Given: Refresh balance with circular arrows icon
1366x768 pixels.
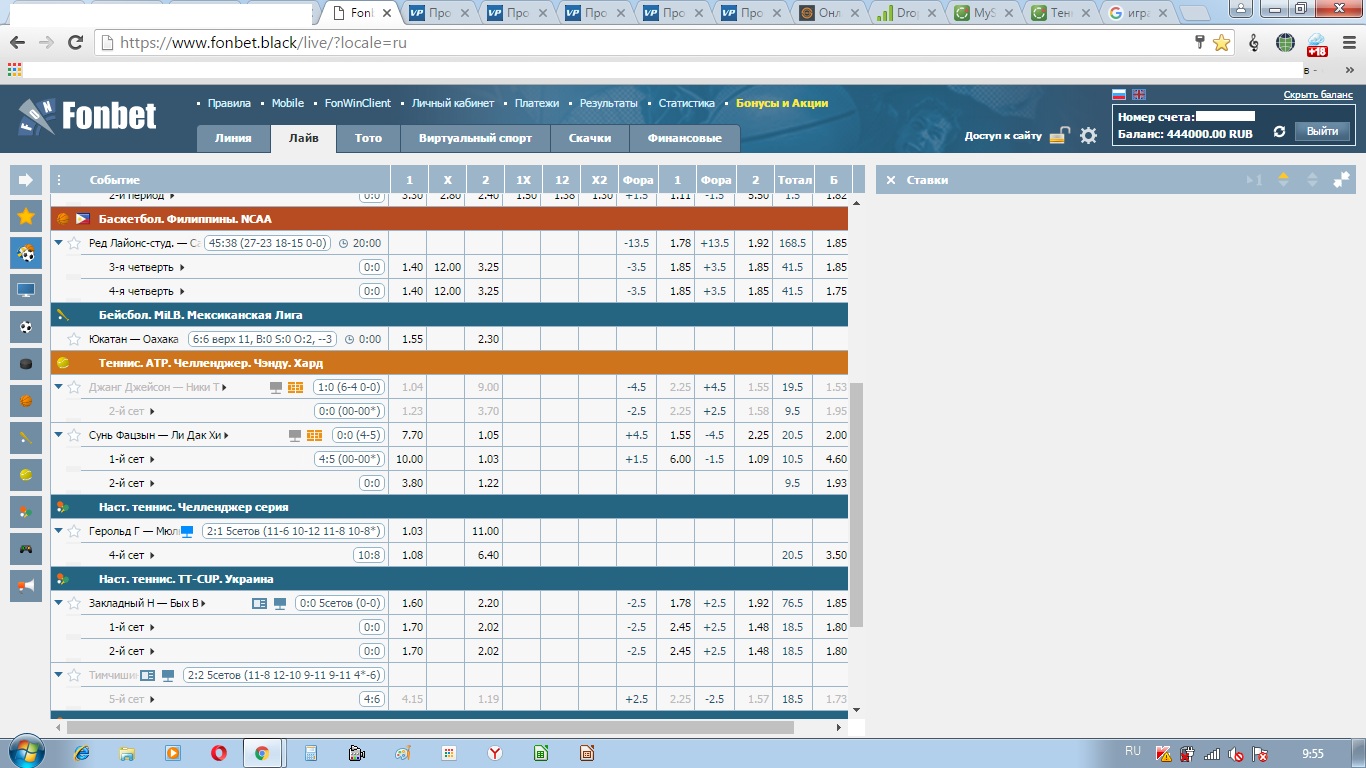Looking at the screenshot, I should click(1279, 132).
